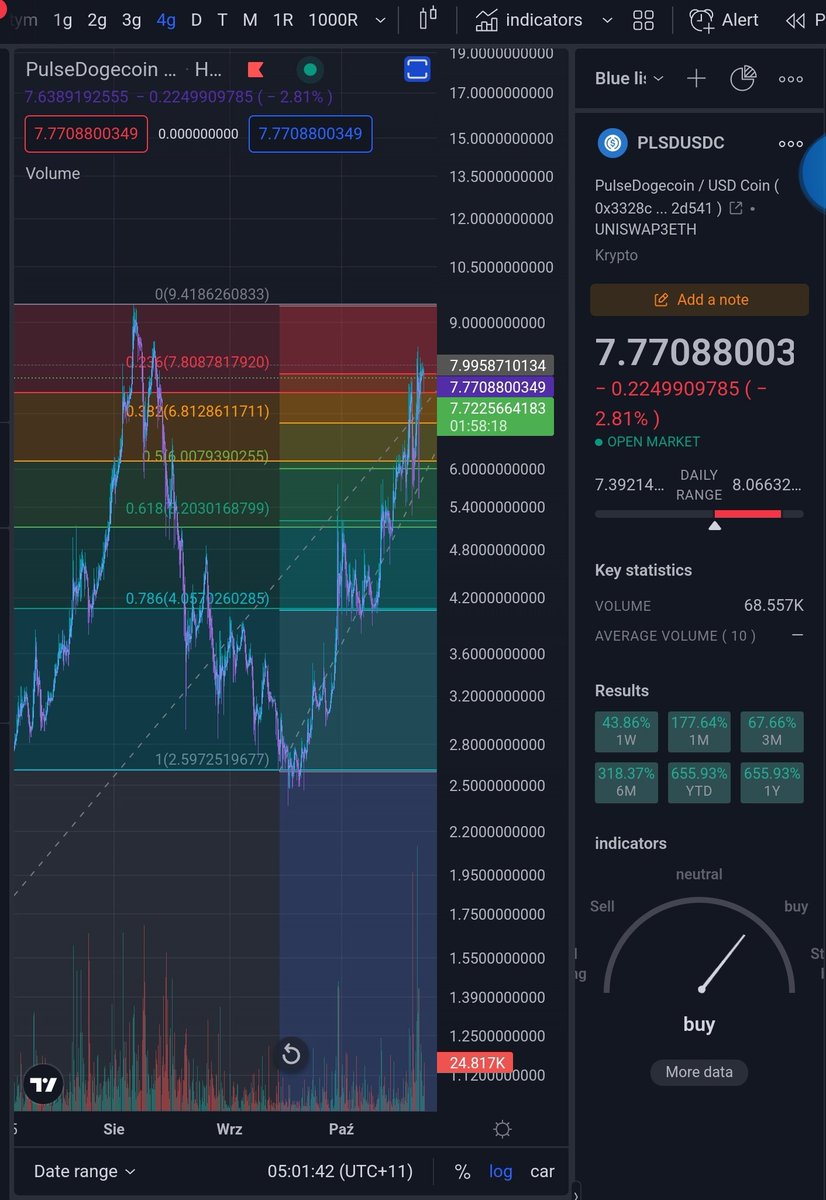Click the red 24.817K volume axis label

475,1063
